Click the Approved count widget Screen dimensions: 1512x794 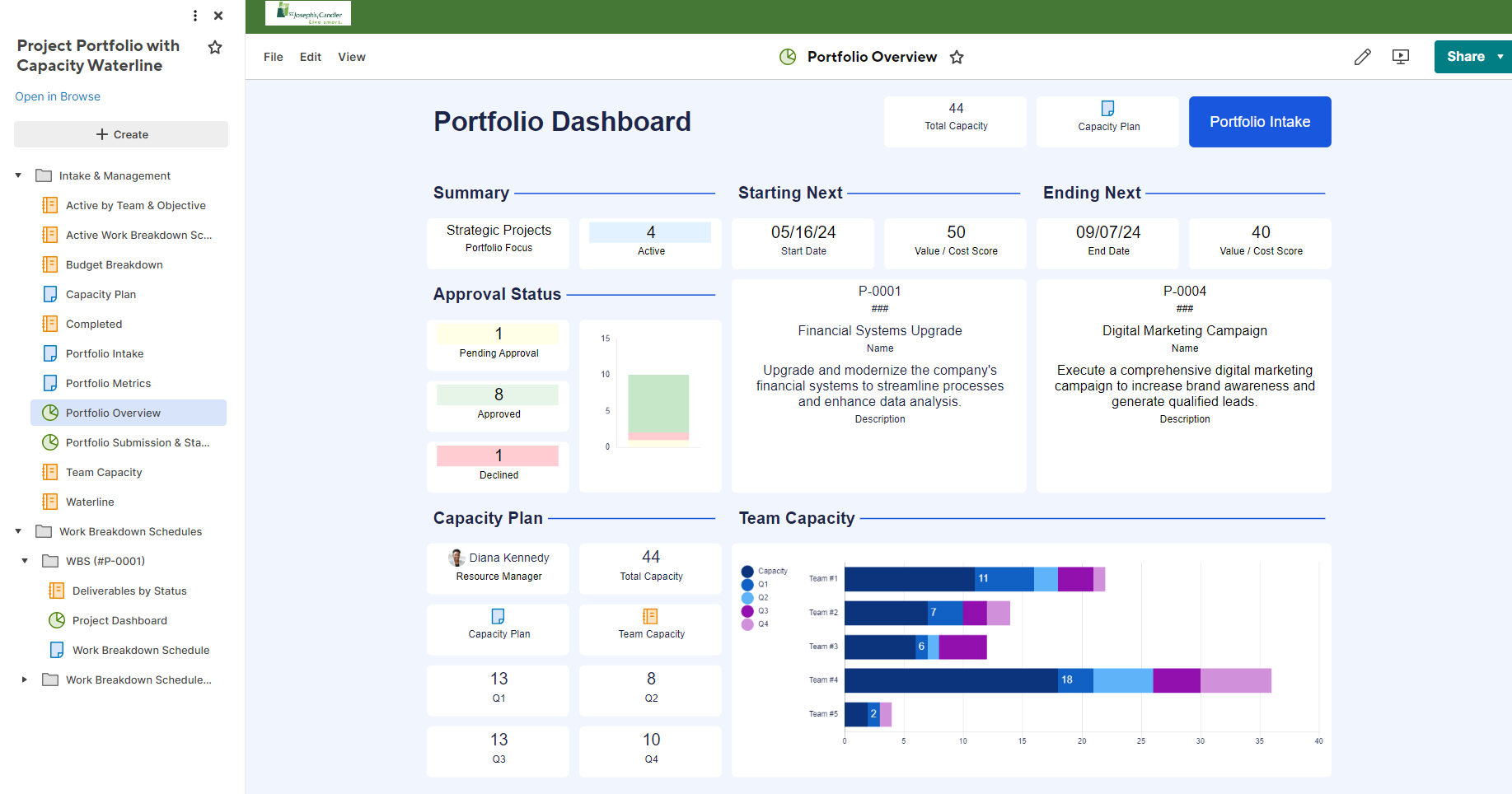point(498,405)
